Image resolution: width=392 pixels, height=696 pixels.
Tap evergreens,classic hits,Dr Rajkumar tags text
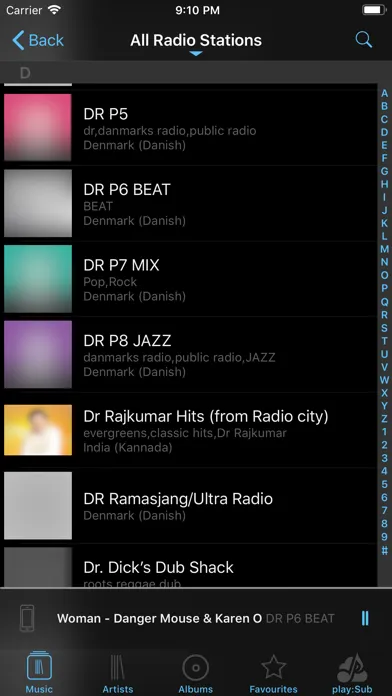point(185,433)
